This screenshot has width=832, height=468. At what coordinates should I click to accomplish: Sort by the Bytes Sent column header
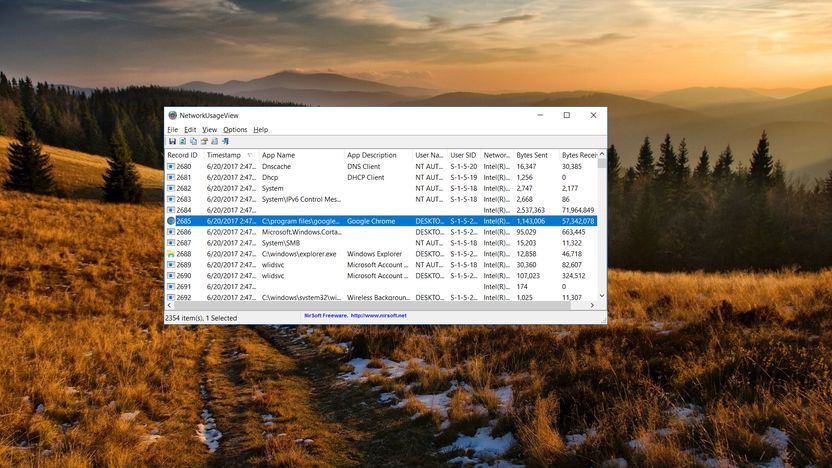(x=536, y=155)
